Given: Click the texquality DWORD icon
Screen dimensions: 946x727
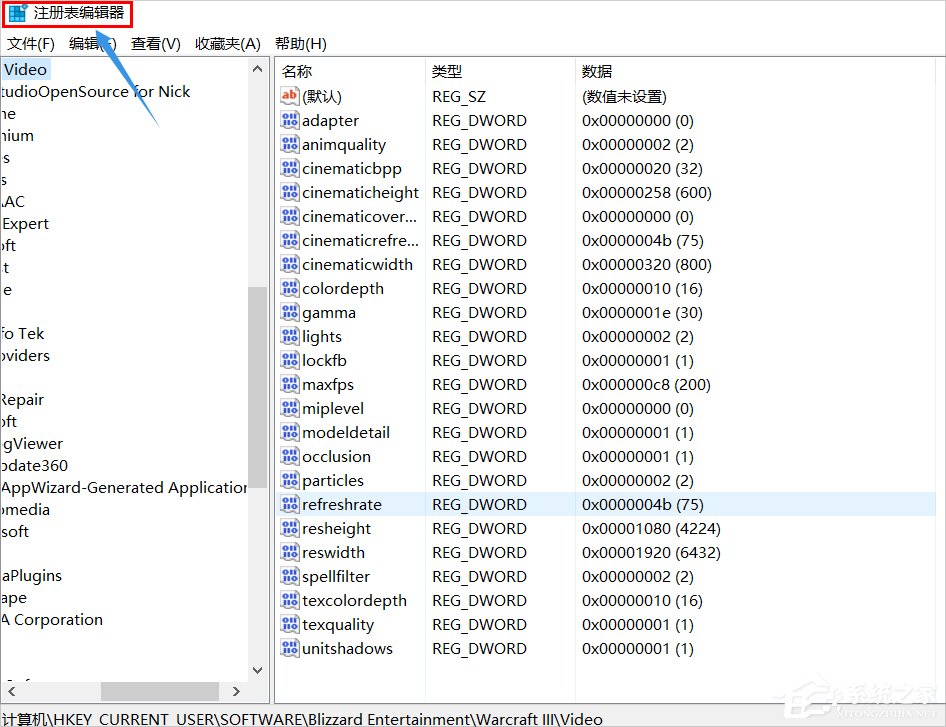Looking at the screenshot, I should tap(288, 624).
